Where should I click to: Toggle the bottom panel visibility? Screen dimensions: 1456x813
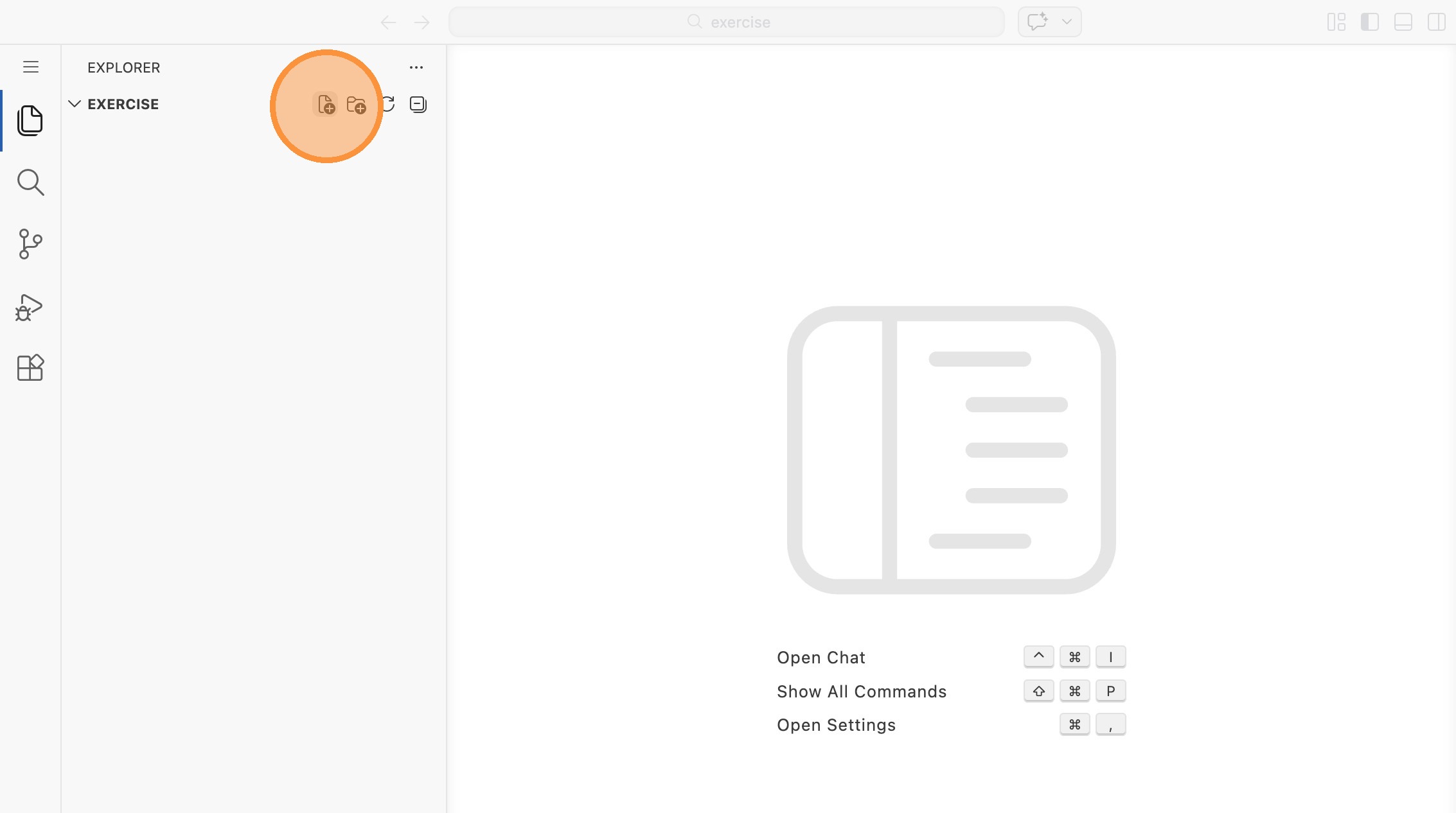1403,22
